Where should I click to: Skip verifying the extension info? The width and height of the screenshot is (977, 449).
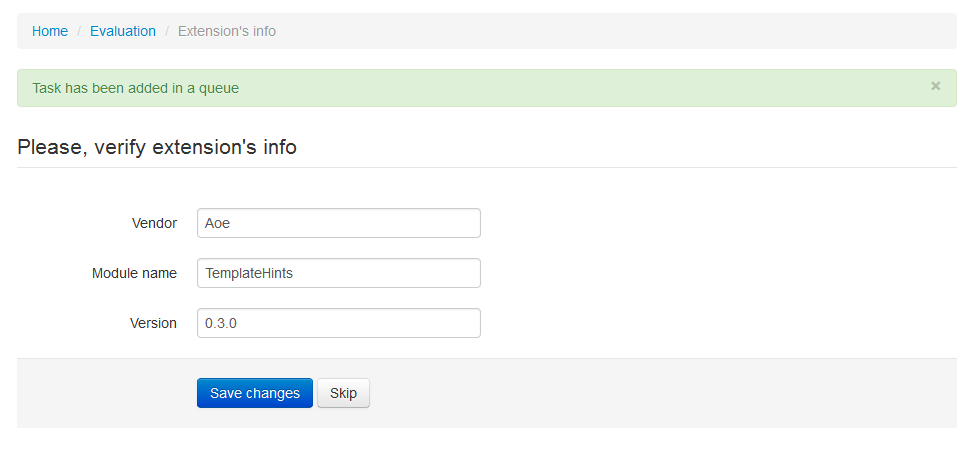coord(343,393)
